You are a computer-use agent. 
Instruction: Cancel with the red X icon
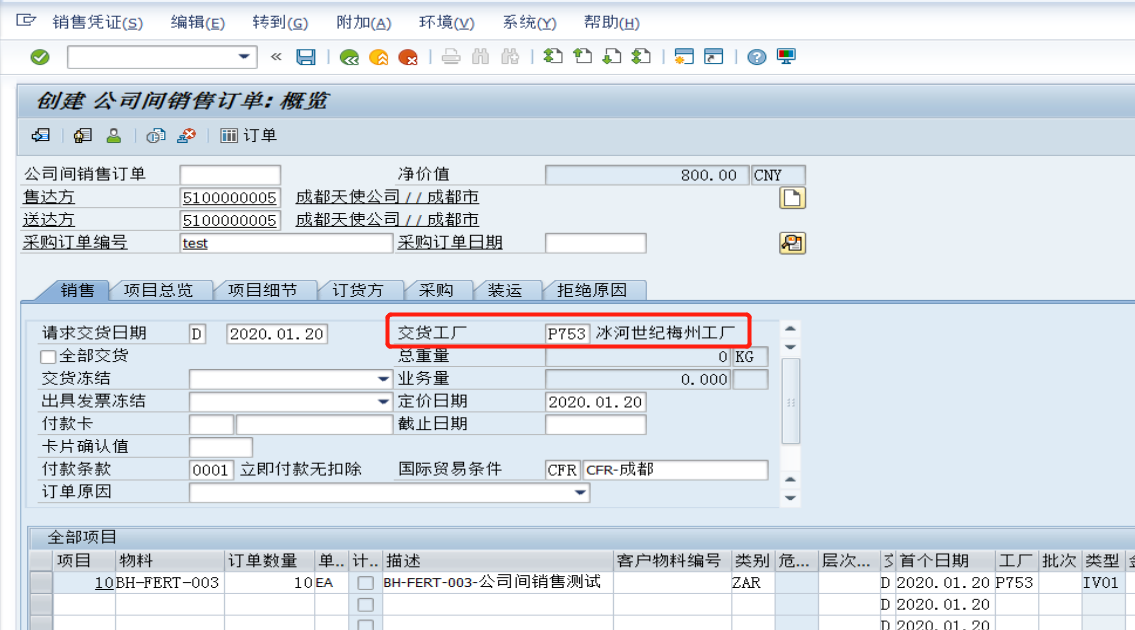click(x=408, y=56)
